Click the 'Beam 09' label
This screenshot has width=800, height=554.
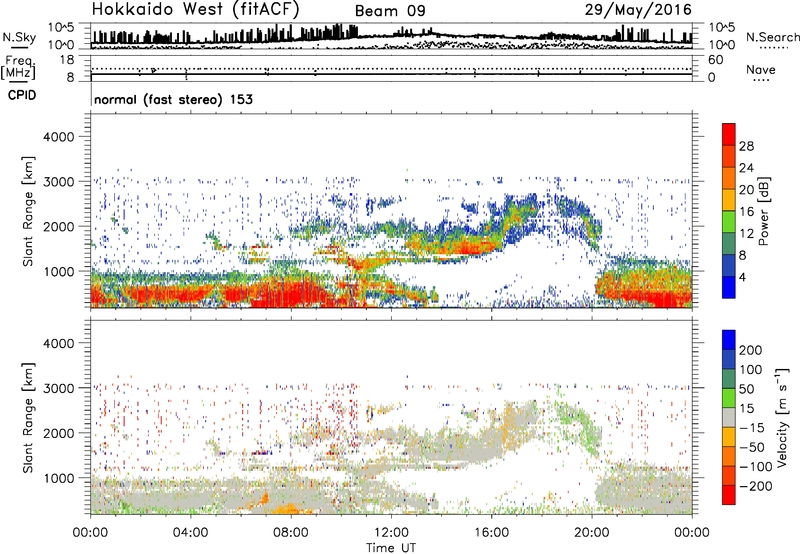pos(390,11)
